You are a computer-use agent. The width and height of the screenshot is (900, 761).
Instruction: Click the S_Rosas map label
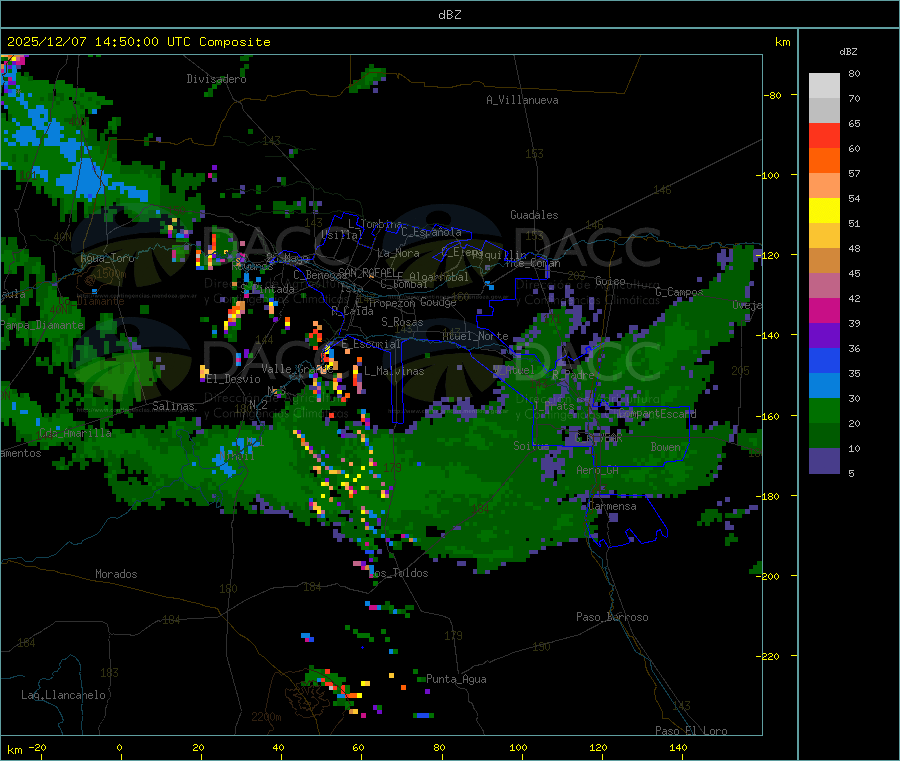click(402, 322)
